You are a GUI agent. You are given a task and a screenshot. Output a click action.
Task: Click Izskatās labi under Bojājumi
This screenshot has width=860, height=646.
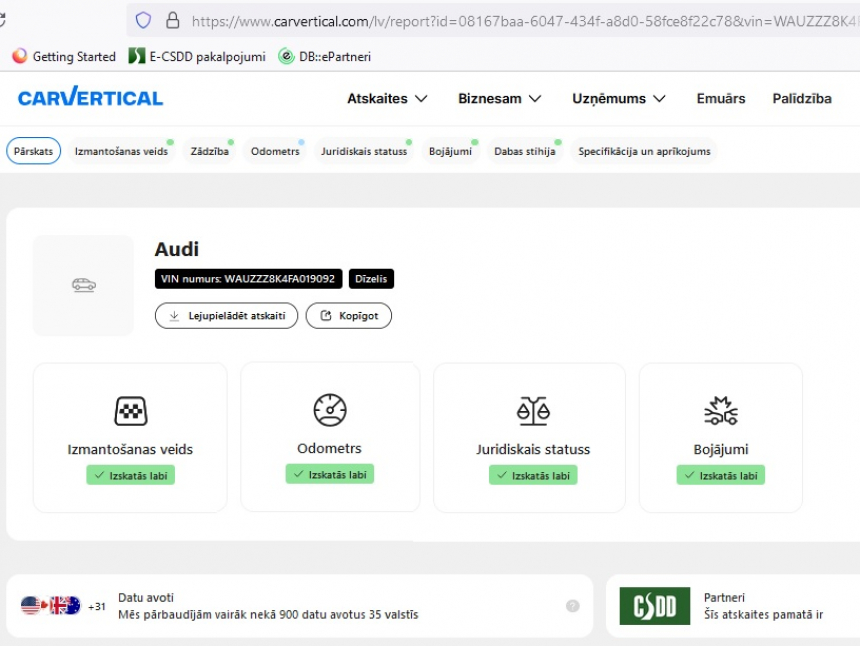(721, 475)
